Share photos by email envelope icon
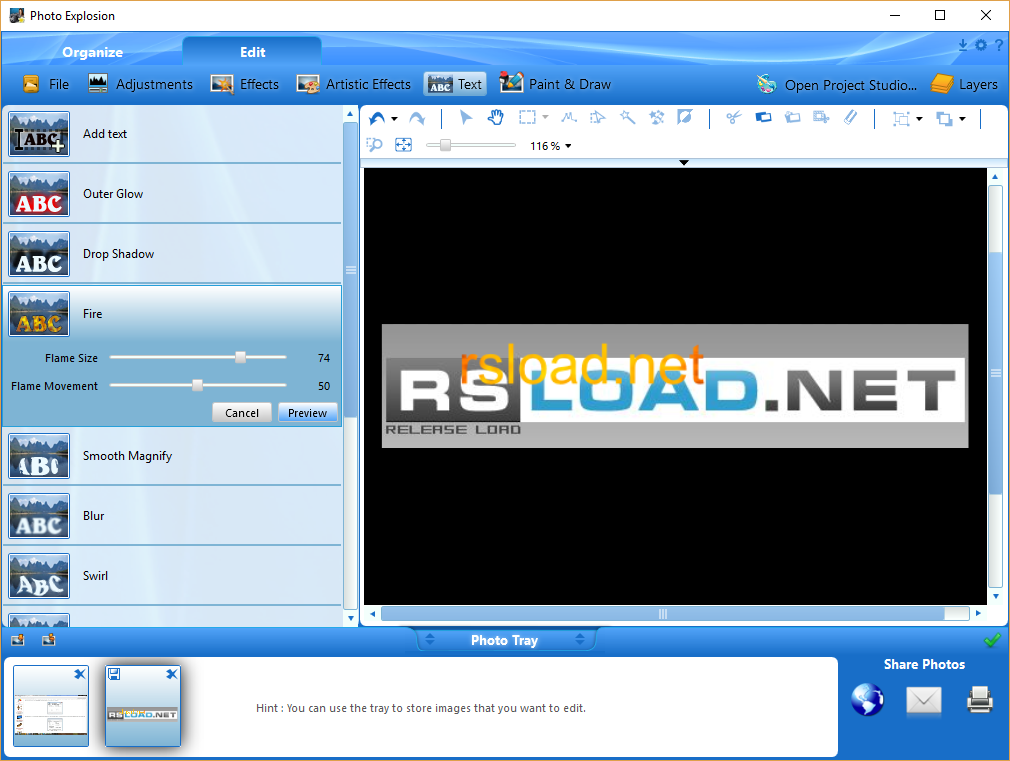 point(924,700)
